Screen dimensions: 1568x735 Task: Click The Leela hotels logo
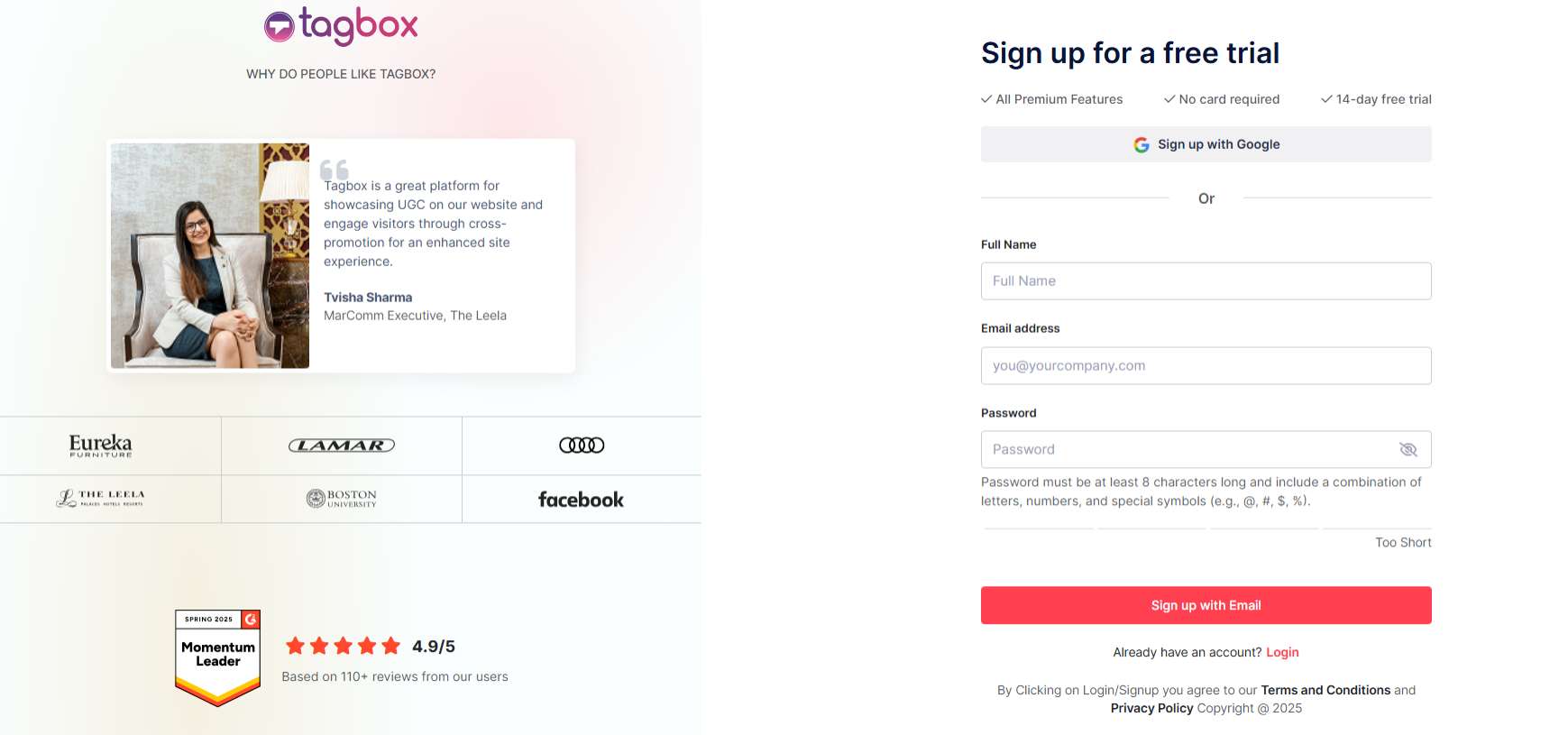(101, 497)
